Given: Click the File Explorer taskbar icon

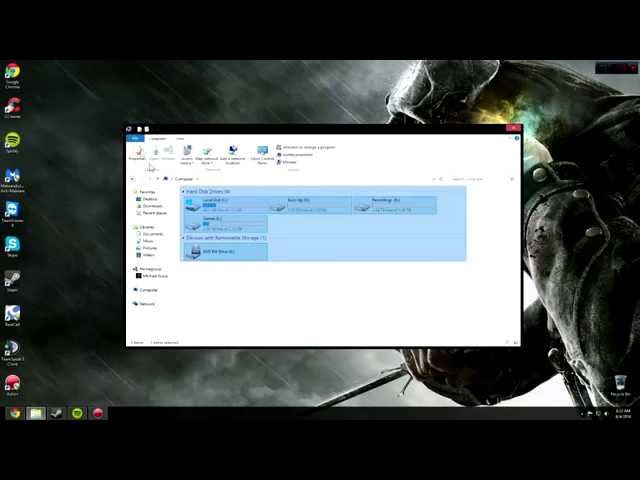Looking at the screenshot, I should point(36,413).
